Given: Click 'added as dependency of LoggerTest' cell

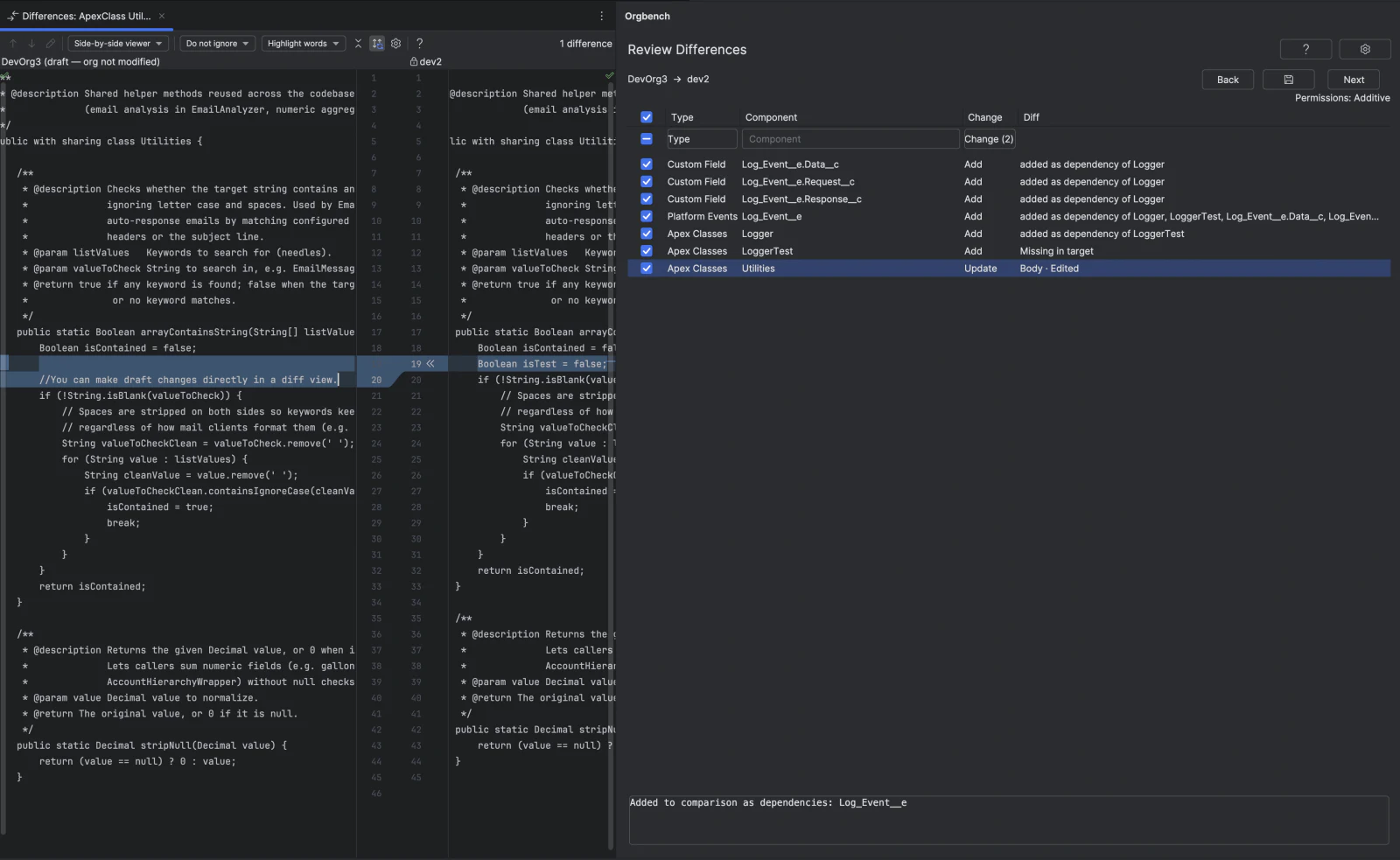Looking at the screenshot, I should pos(1102,234).
